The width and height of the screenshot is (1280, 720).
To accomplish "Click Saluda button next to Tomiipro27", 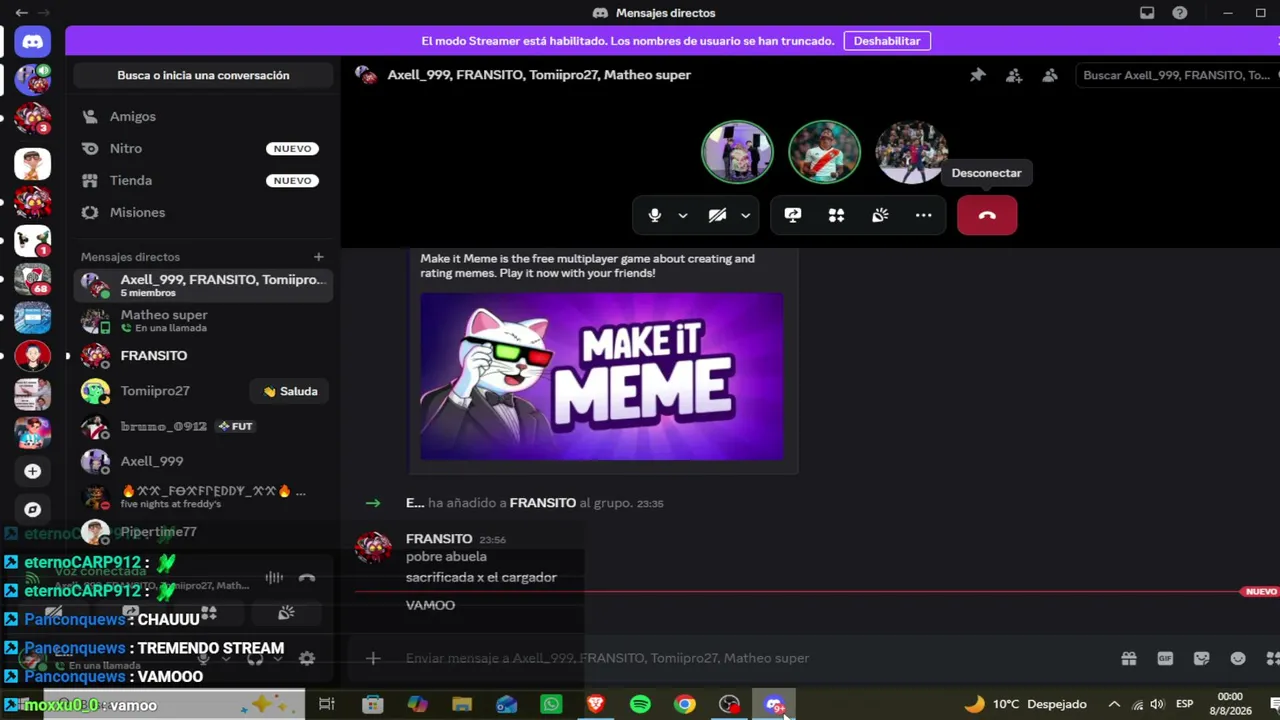I will click(290, 391).
